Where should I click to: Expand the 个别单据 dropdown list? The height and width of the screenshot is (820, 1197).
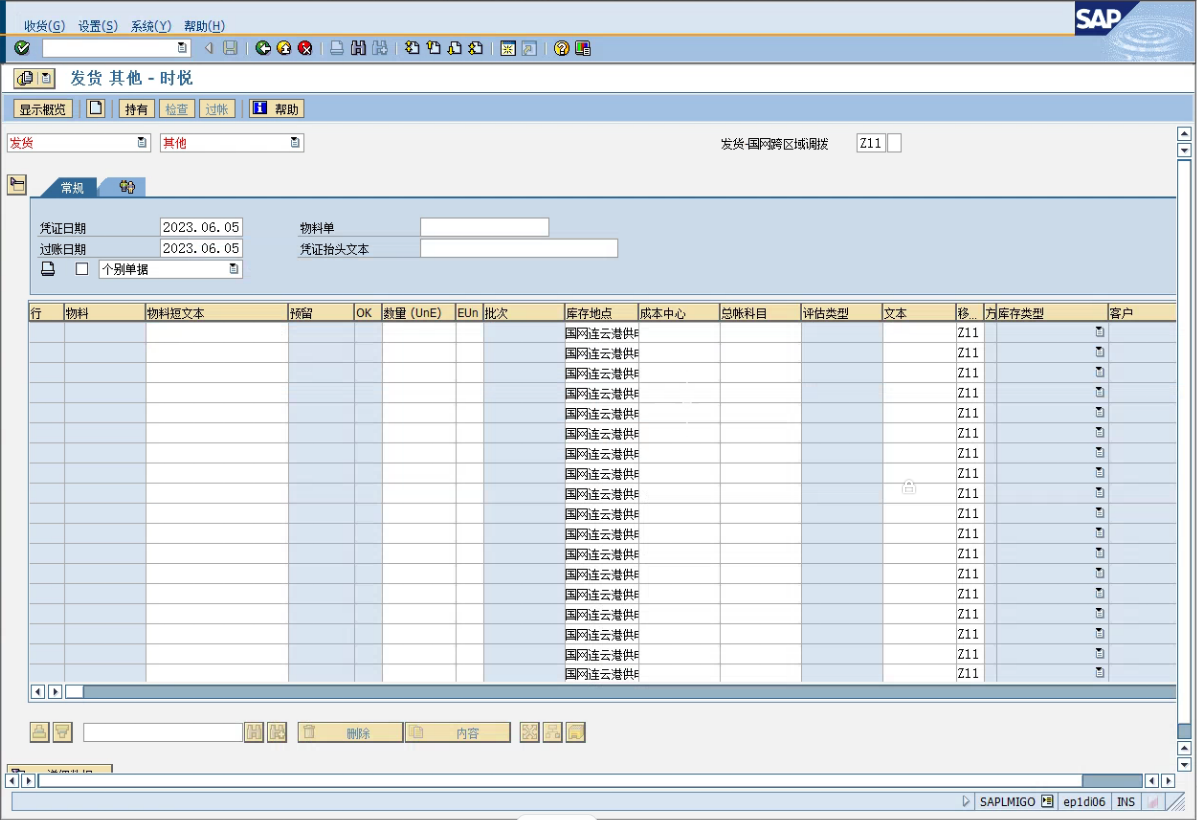click(234, 269)
